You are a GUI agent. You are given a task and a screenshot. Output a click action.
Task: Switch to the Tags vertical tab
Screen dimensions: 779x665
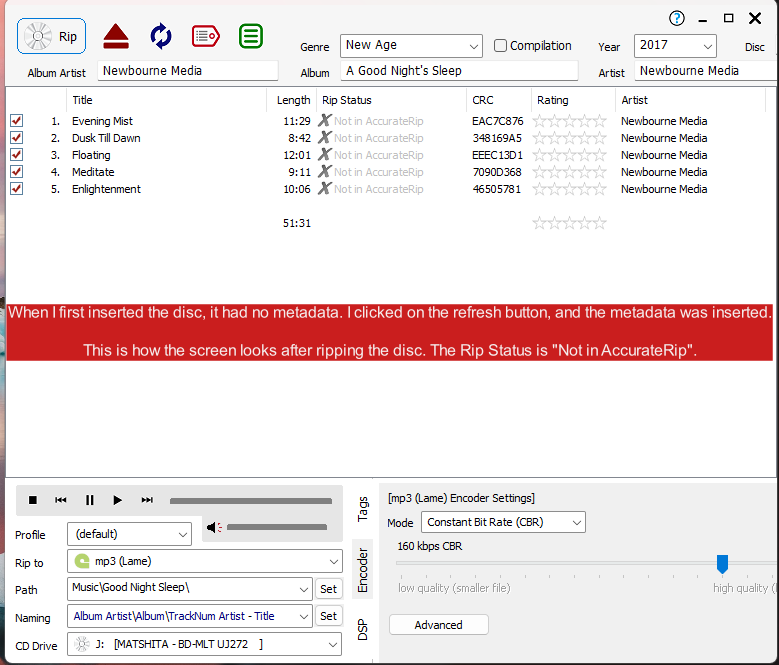pos(363,509)
